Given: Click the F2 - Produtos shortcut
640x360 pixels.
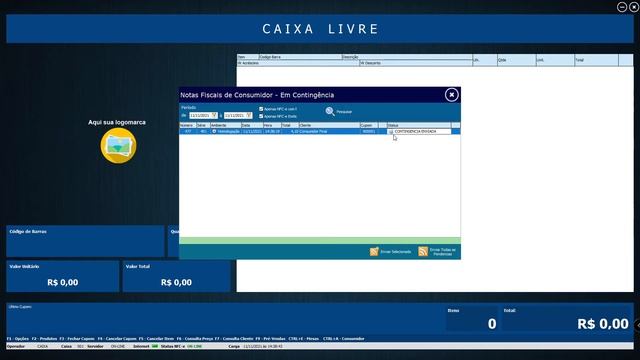Looking at the screenshot, I should [44, 338].
